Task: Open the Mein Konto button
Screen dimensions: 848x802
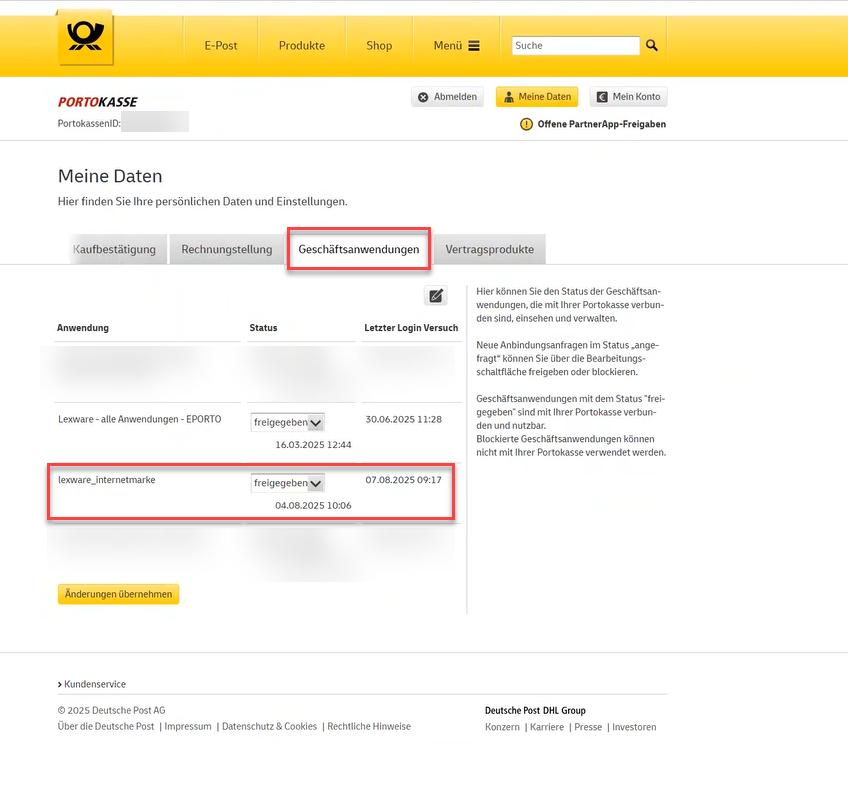Action: pos(628,97)
